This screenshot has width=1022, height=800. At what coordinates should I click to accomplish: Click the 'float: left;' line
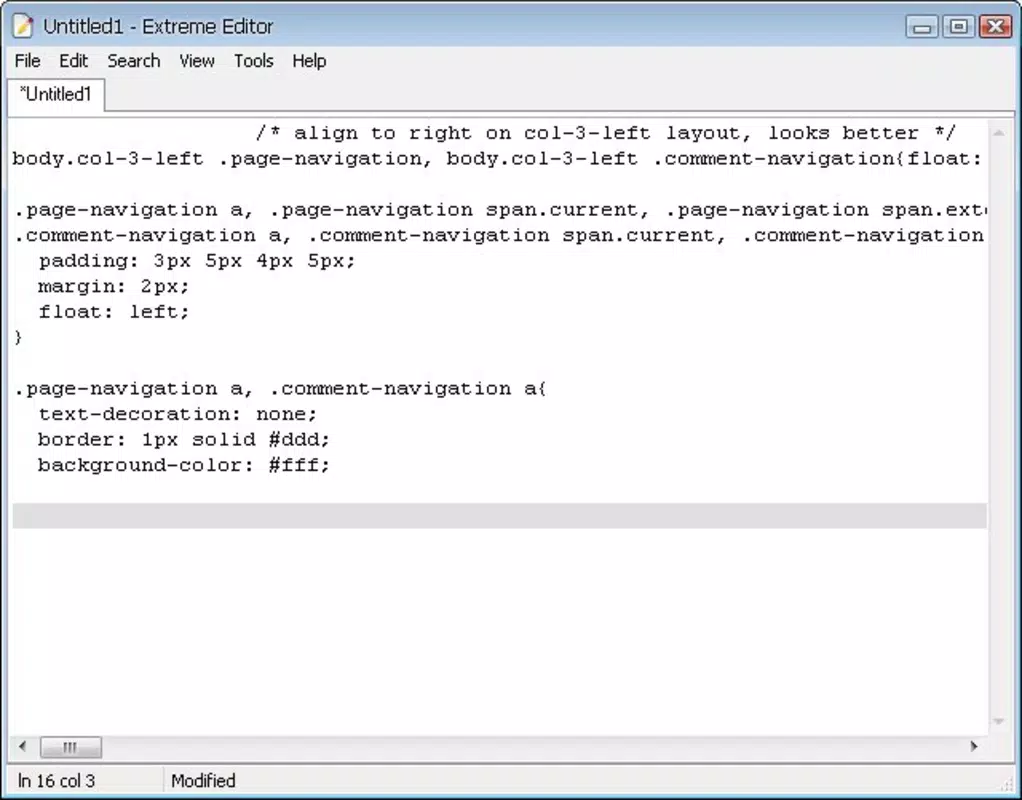(x=113, y=312)
